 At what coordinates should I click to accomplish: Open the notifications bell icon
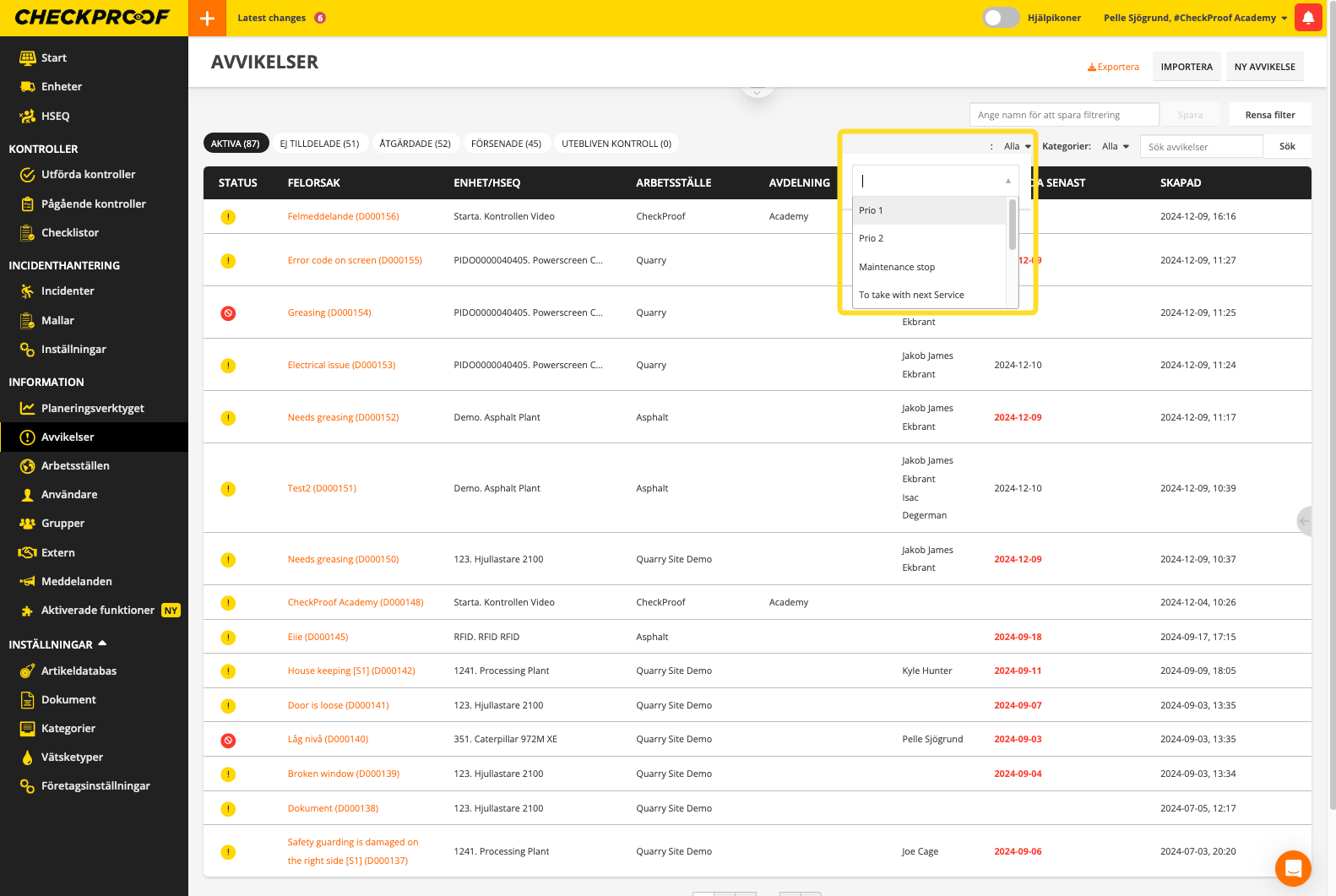(x=1308, y=18)
